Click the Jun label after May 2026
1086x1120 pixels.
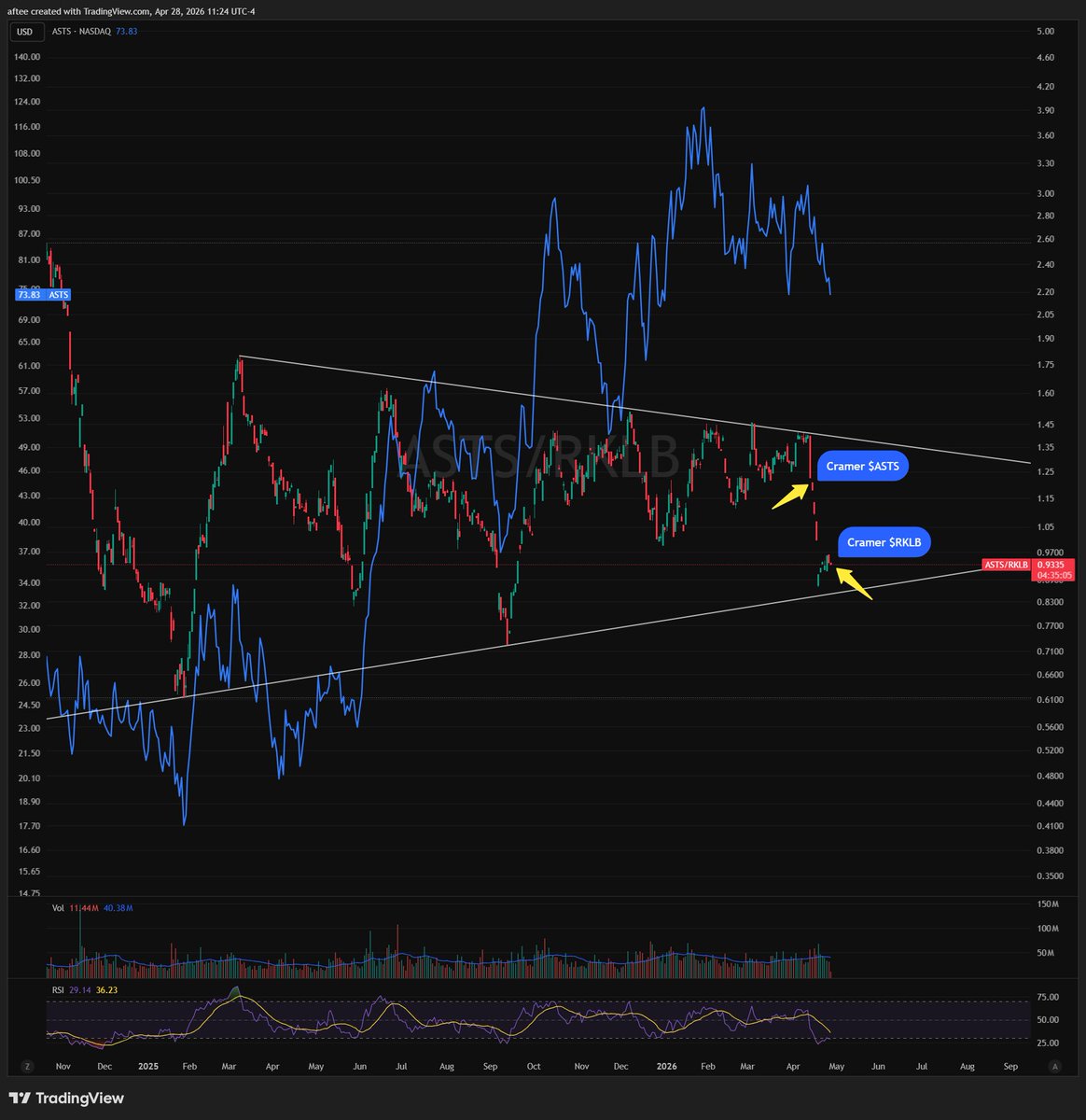879,1066
